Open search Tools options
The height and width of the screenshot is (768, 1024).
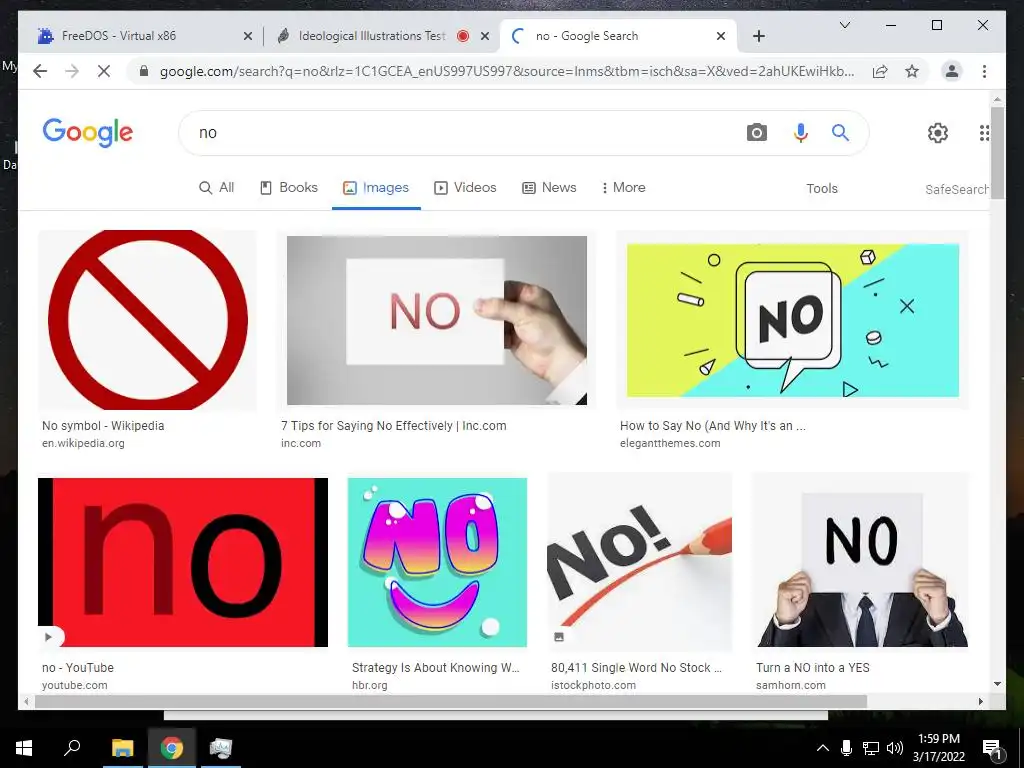click(x=822, y=189)
